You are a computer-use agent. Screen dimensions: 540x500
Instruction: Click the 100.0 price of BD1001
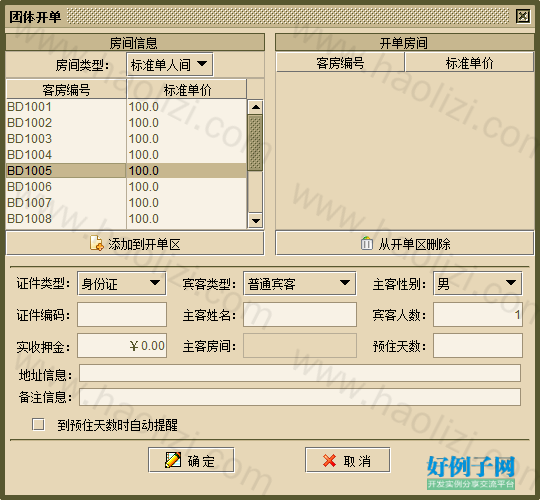click(144, 107)
